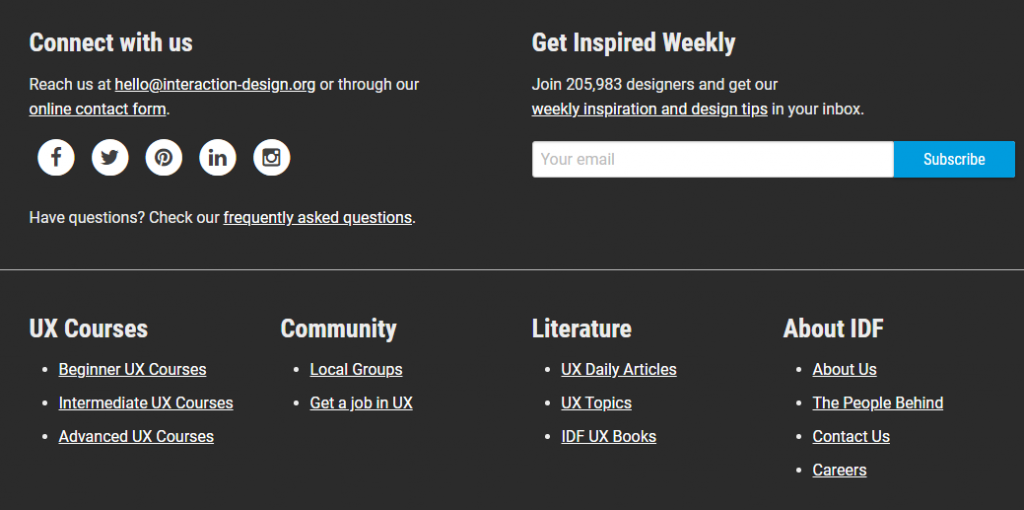This screenshot has width=1024, height=510.
Task: Open The People Behind link
Action: tap(878, 403)
